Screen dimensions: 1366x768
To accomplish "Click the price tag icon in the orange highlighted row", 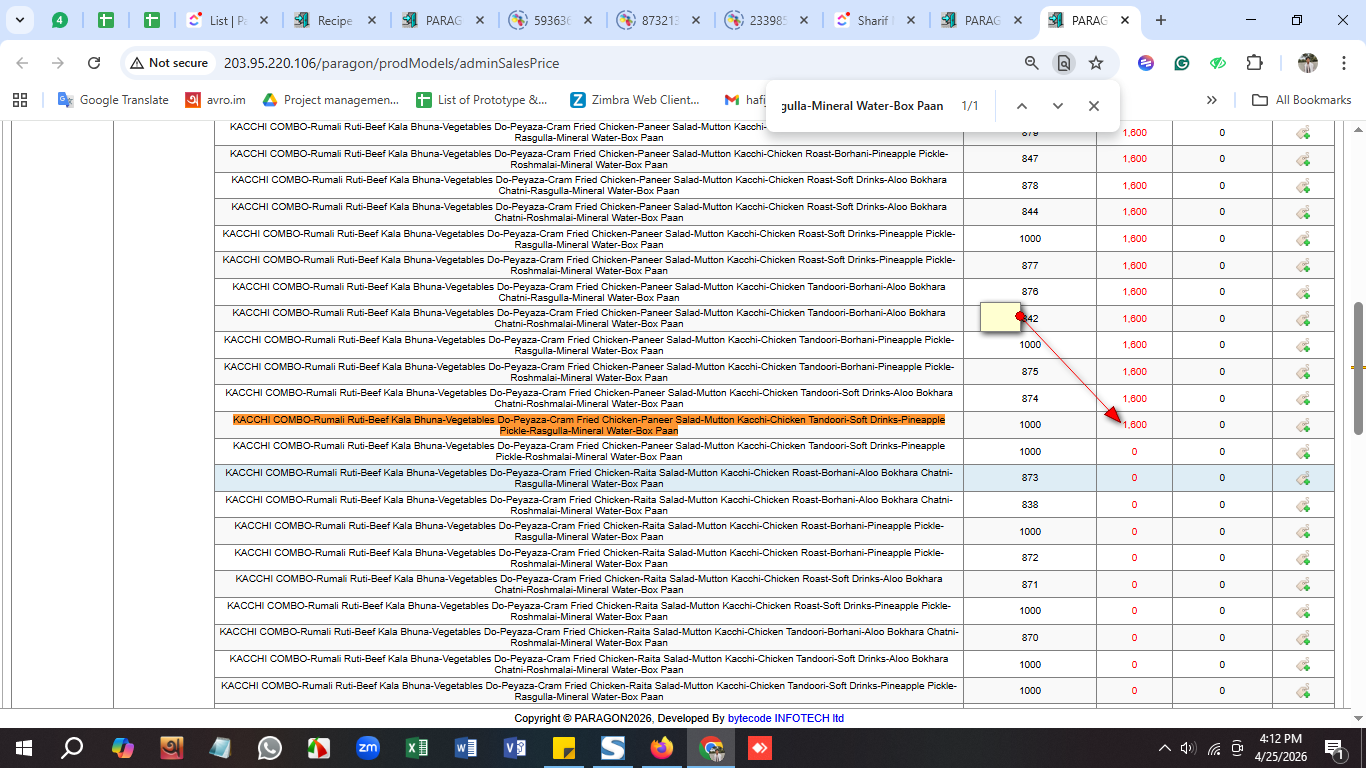I will point(1303,425).
